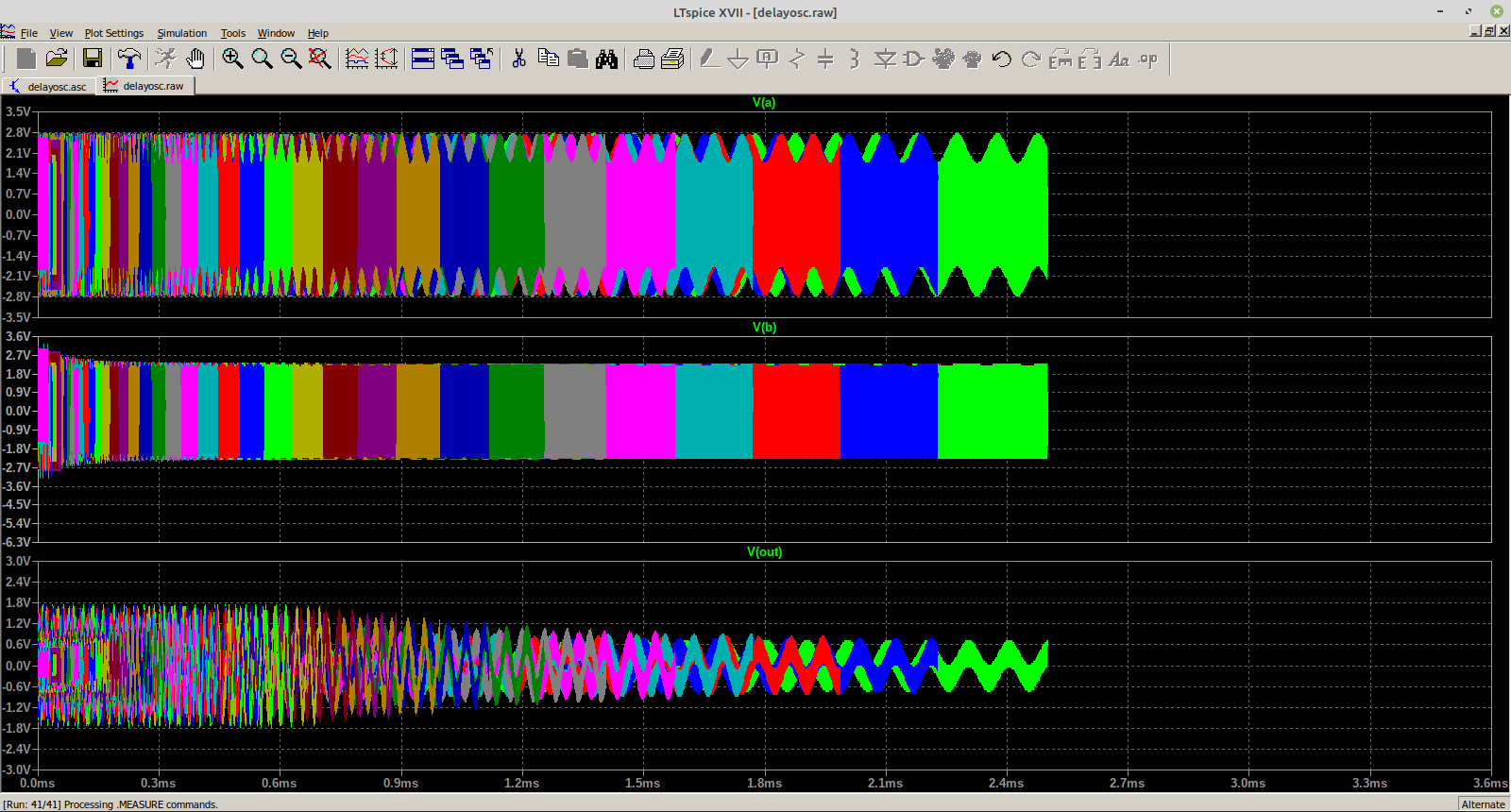Cascade the windows

[x=452, y=59]
